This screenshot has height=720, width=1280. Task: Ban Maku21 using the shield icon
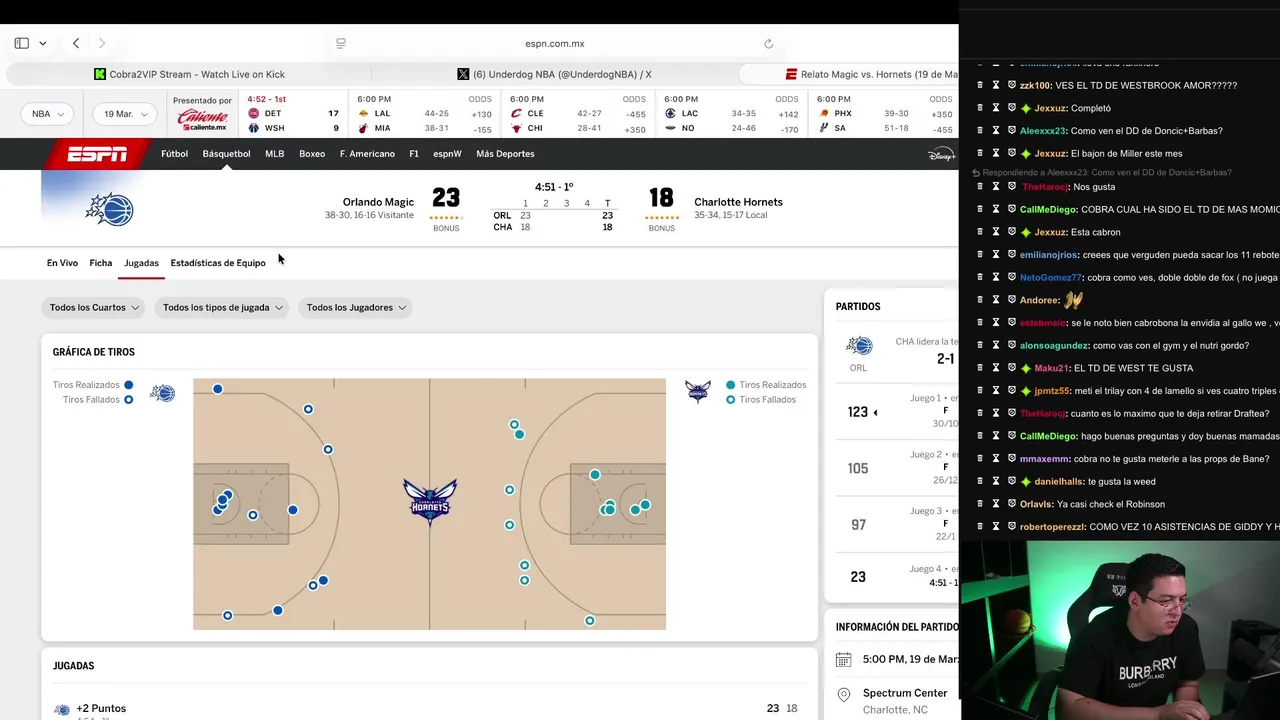pyautogui.click(x=1012, y=368)
